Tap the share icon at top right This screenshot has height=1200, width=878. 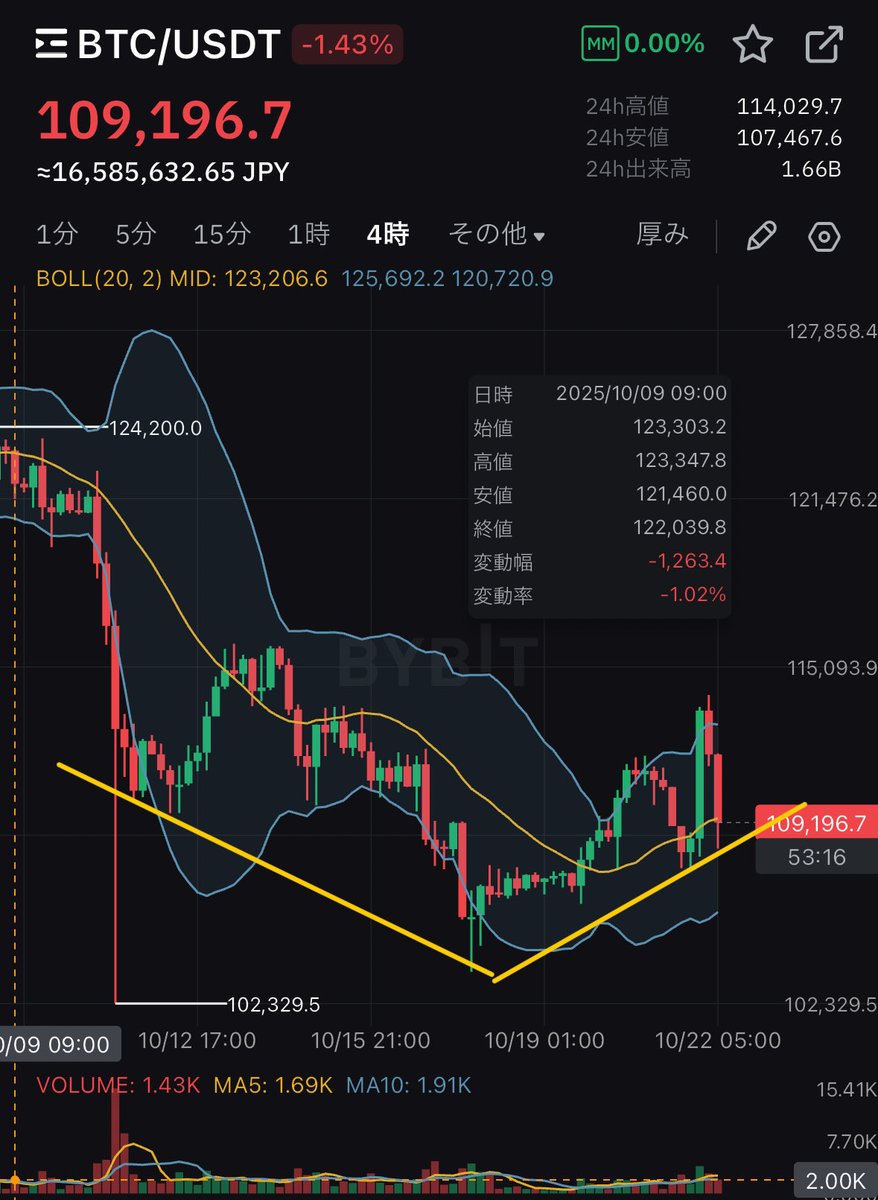coord(824,45)
